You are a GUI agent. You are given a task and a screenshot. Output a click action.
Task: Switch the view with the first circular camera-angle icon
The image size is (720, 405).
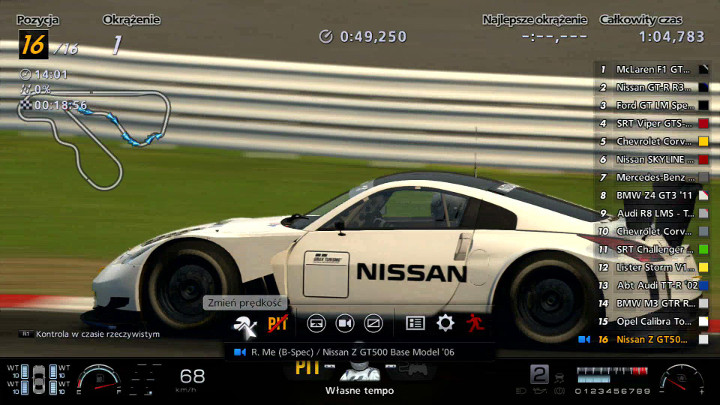coord(316,323)
